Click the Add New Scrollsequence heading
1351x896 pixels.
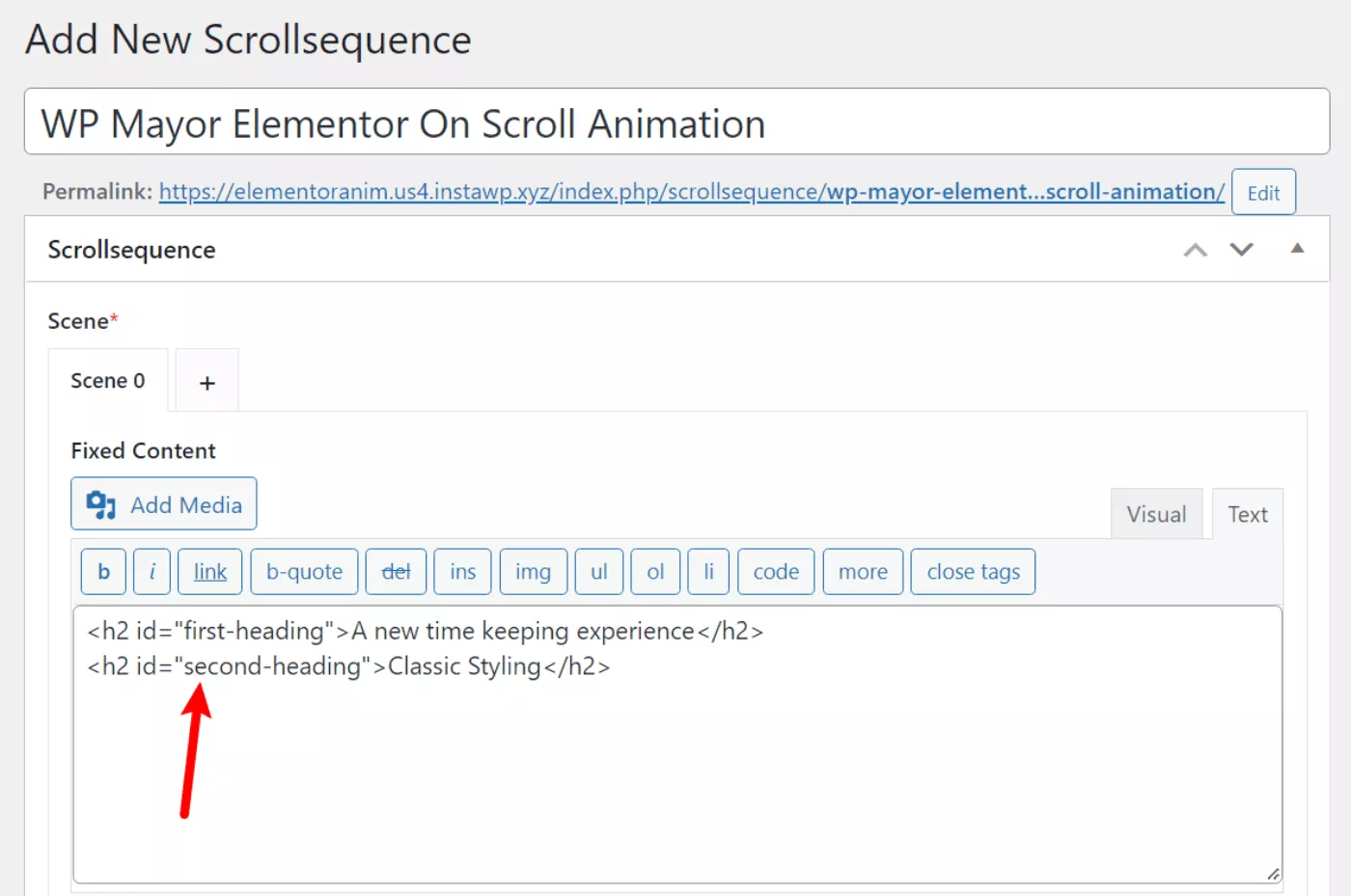[248, 41]
